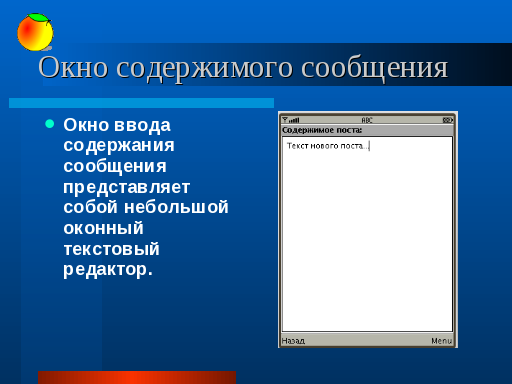Click the Содержимое поста: header label

pos(322,130)
